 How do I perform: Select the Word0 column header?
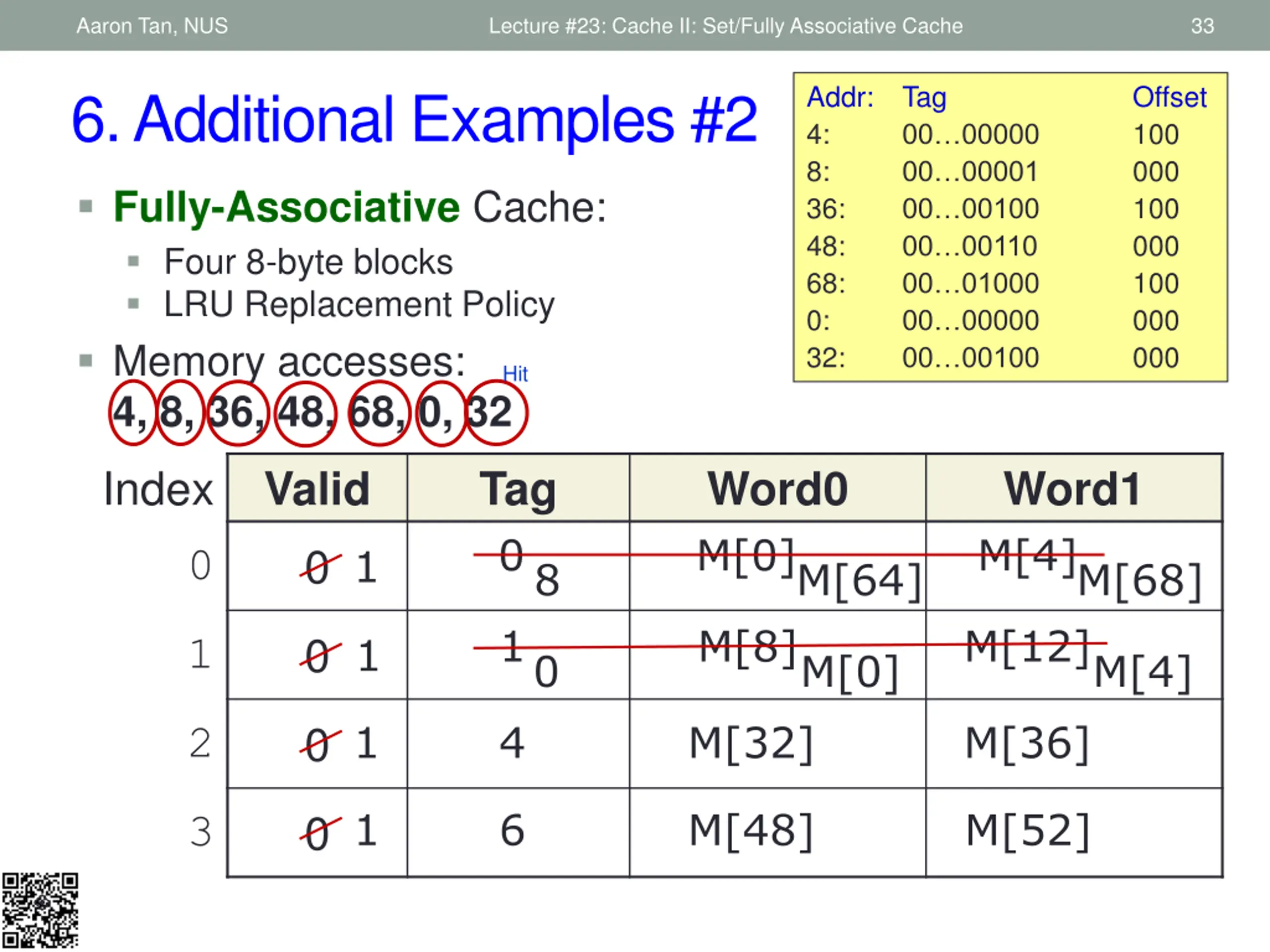777,488
